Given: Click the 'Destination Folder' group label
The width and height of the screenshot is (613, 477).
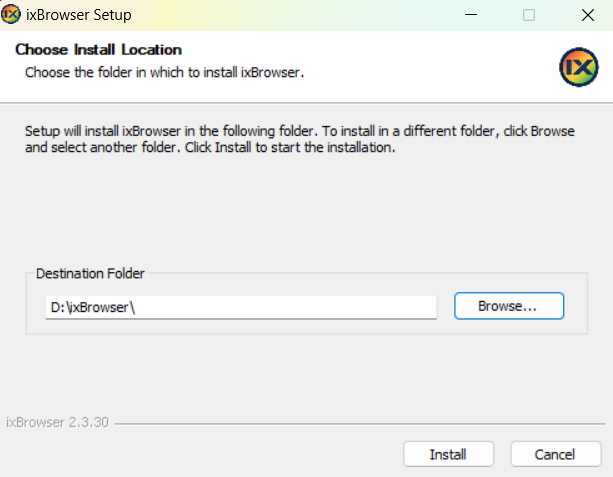Looking at the screenshot, I should click(x=90, y=273).
